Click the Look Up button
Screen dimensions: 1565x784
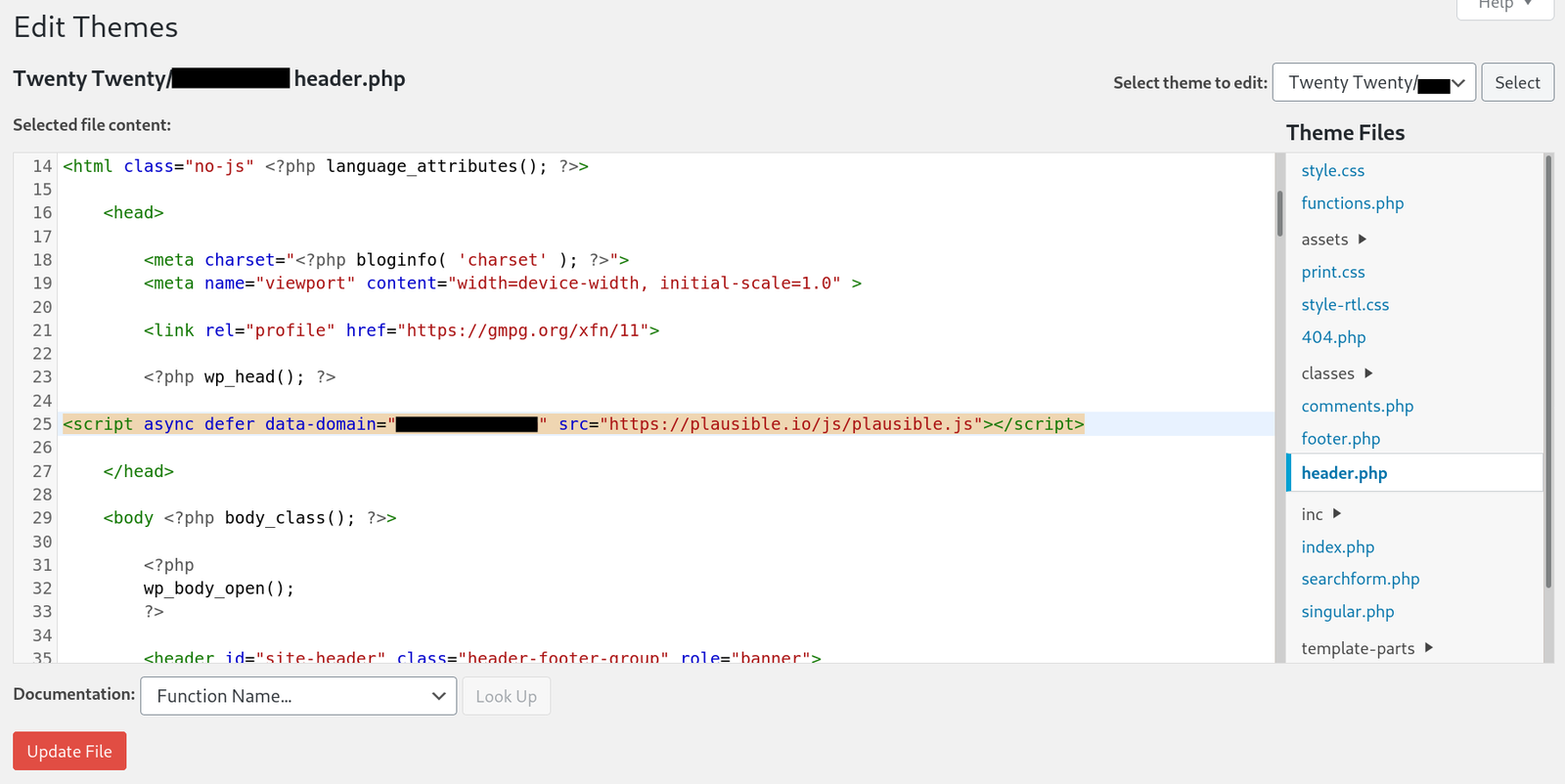506,696
